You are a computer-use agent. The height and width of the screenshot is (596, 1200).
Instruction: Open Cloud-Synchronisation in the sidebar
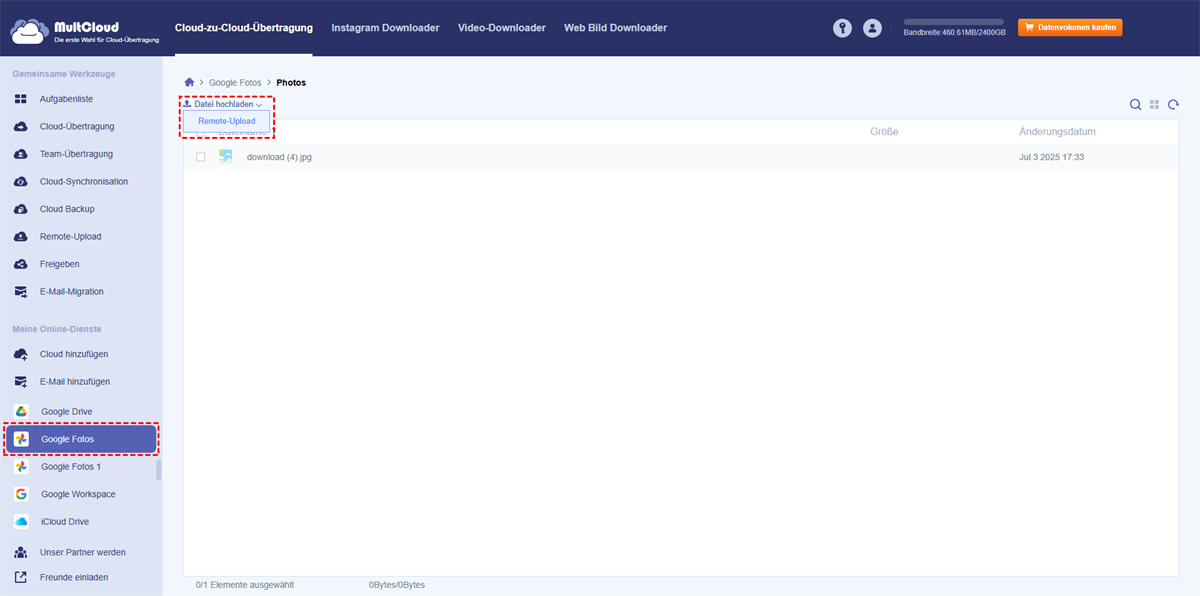tap(84, 182)
